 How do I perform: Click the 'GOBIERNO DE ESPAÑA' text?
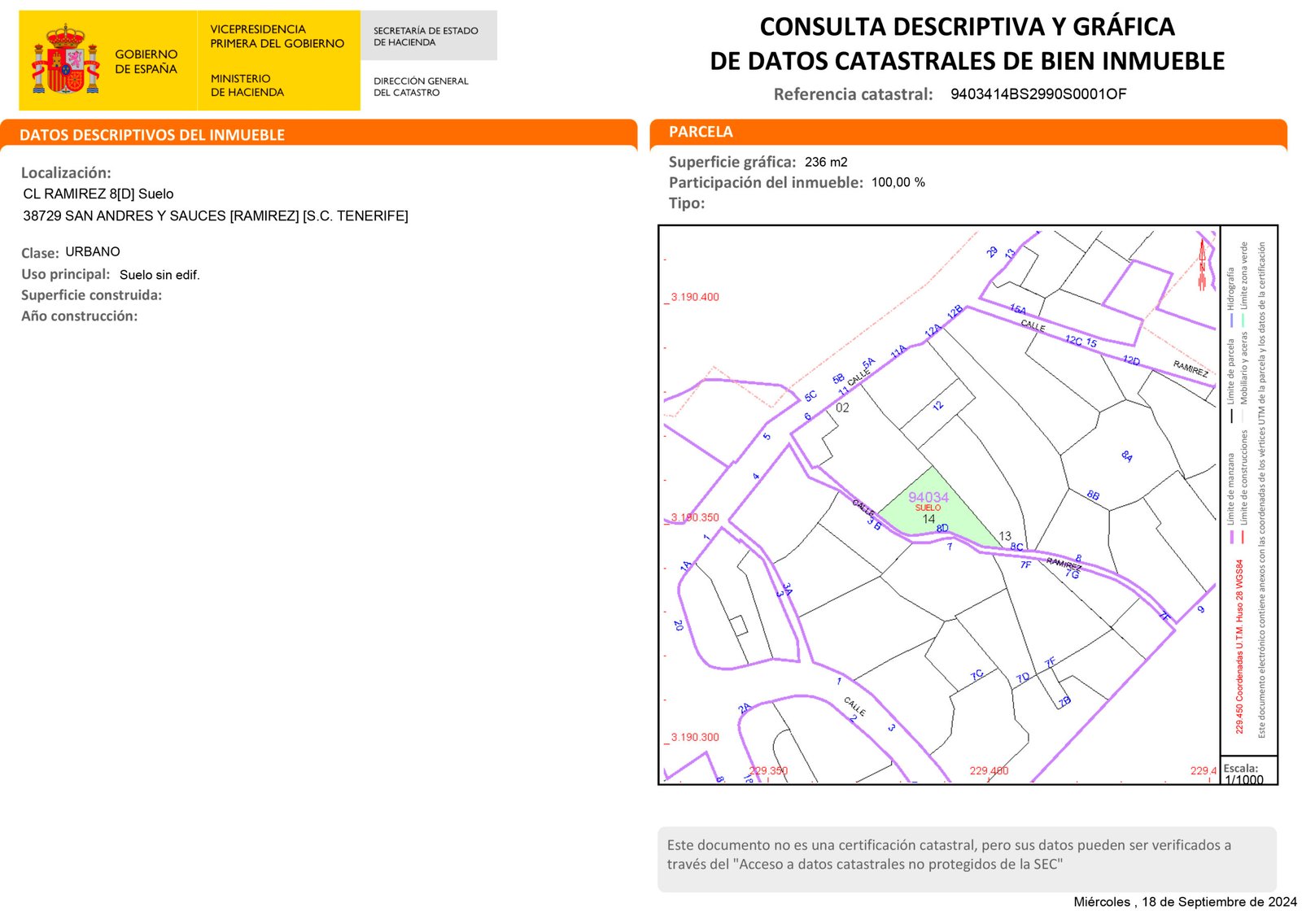(146, 61)
